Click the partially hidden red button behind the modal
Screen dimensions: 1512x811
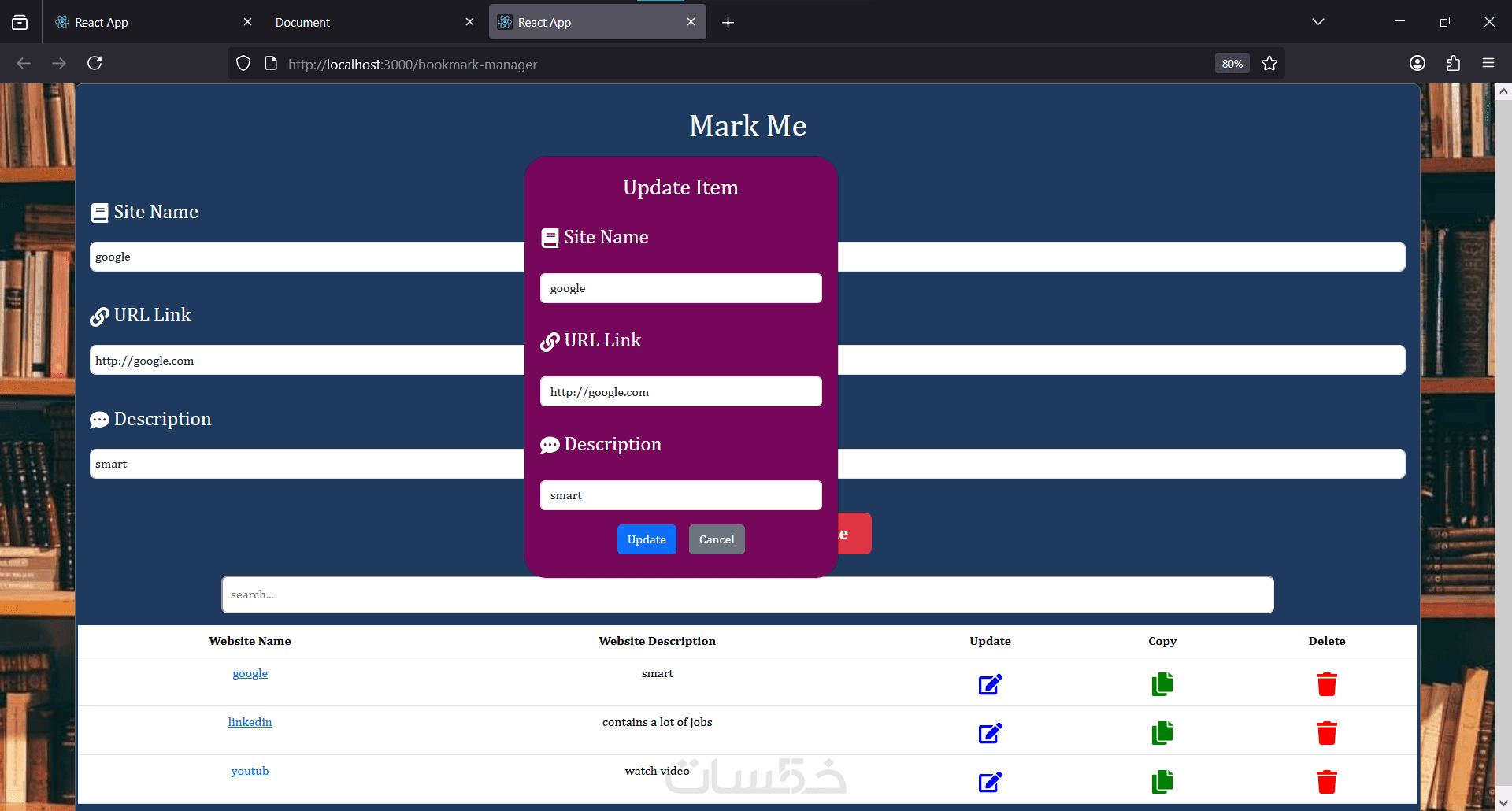tap(854, 534)
